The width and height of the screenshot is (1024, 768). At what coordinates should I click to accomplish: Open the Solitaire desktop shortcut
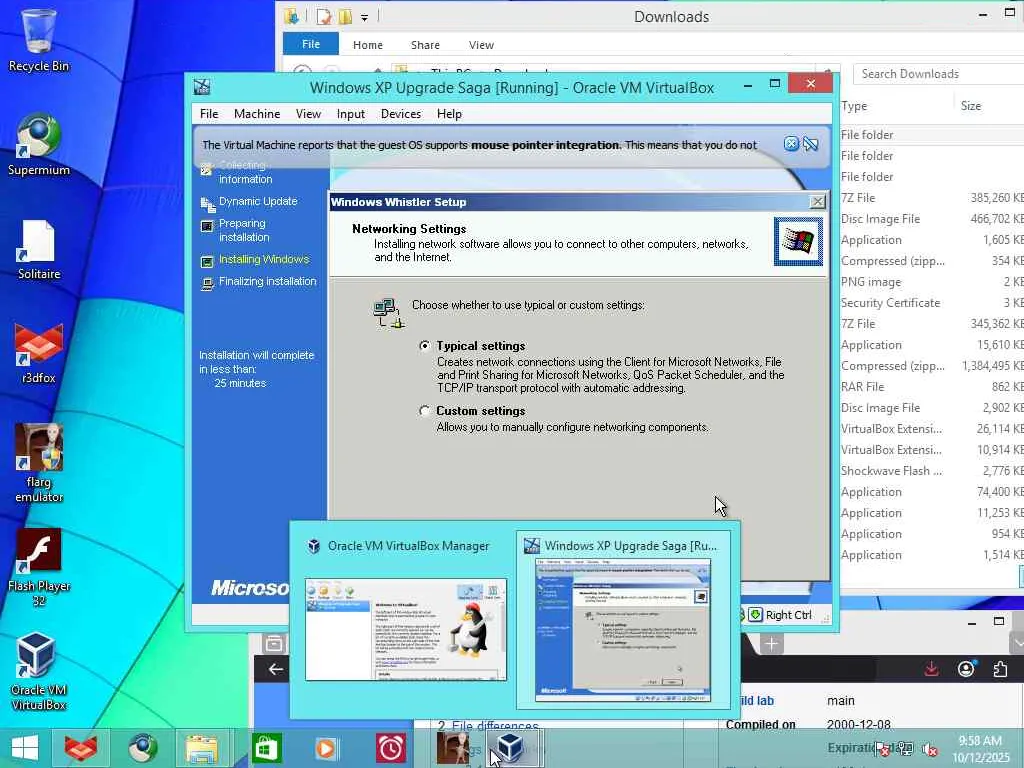(x=39, y=250)
